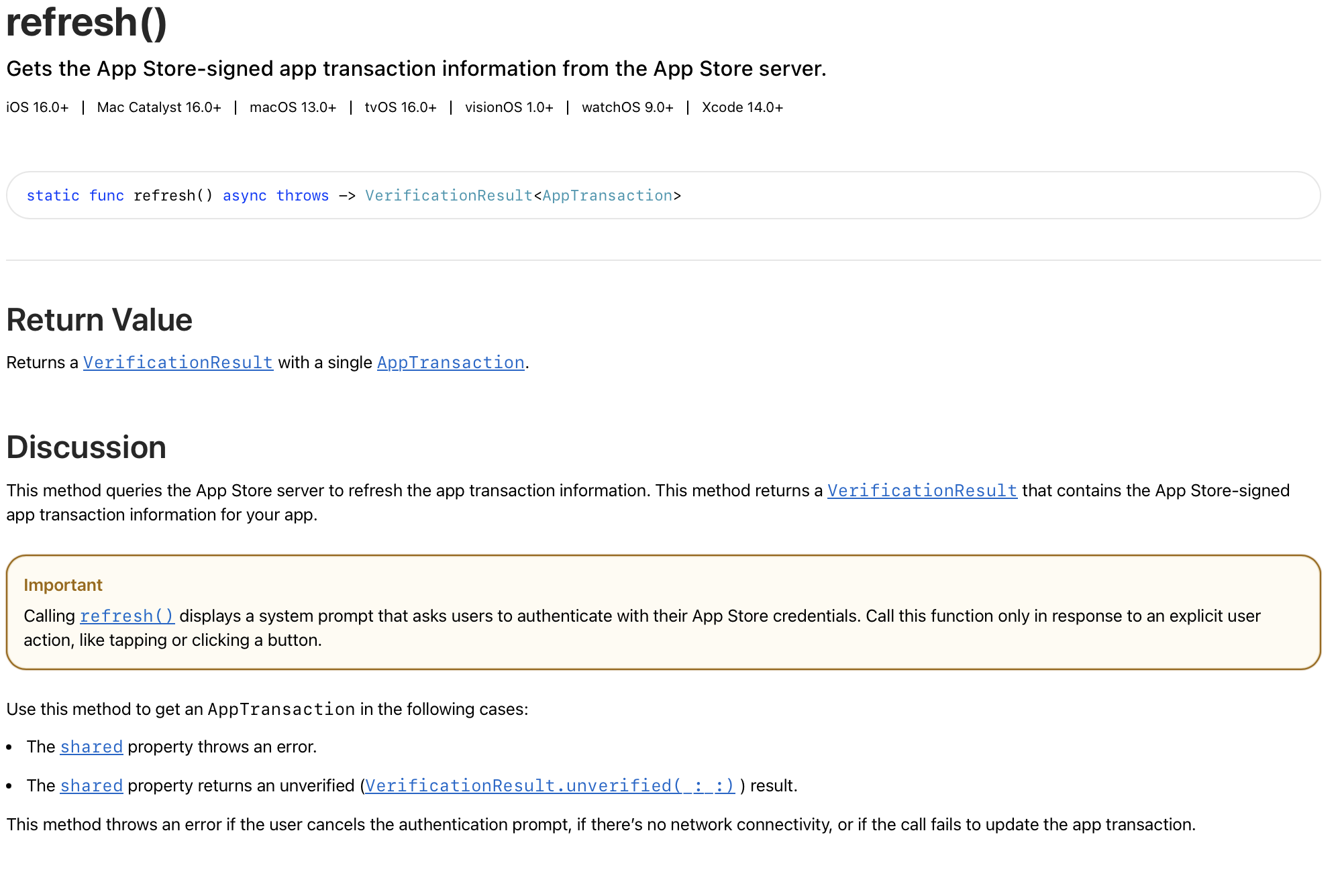
Task: Click the Xcode 14.0+ availability label
Action: (x=743, y=107)
